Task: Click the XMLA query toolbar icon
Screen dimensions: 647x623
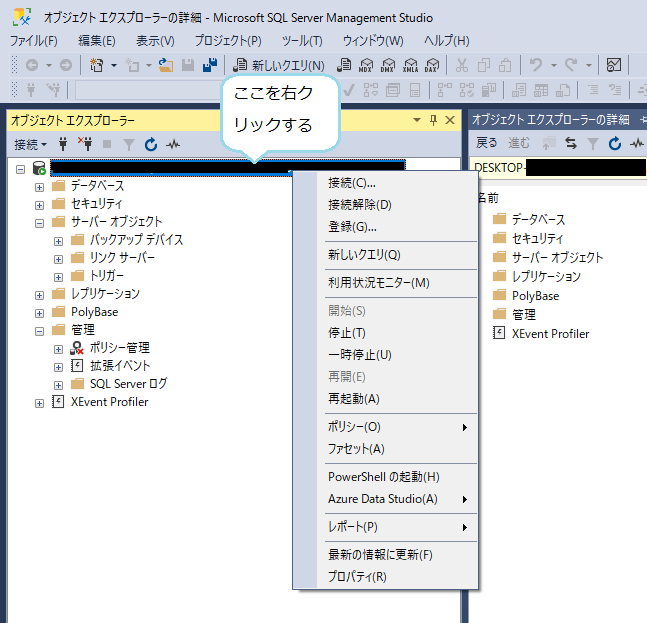Action: point(410,65)
